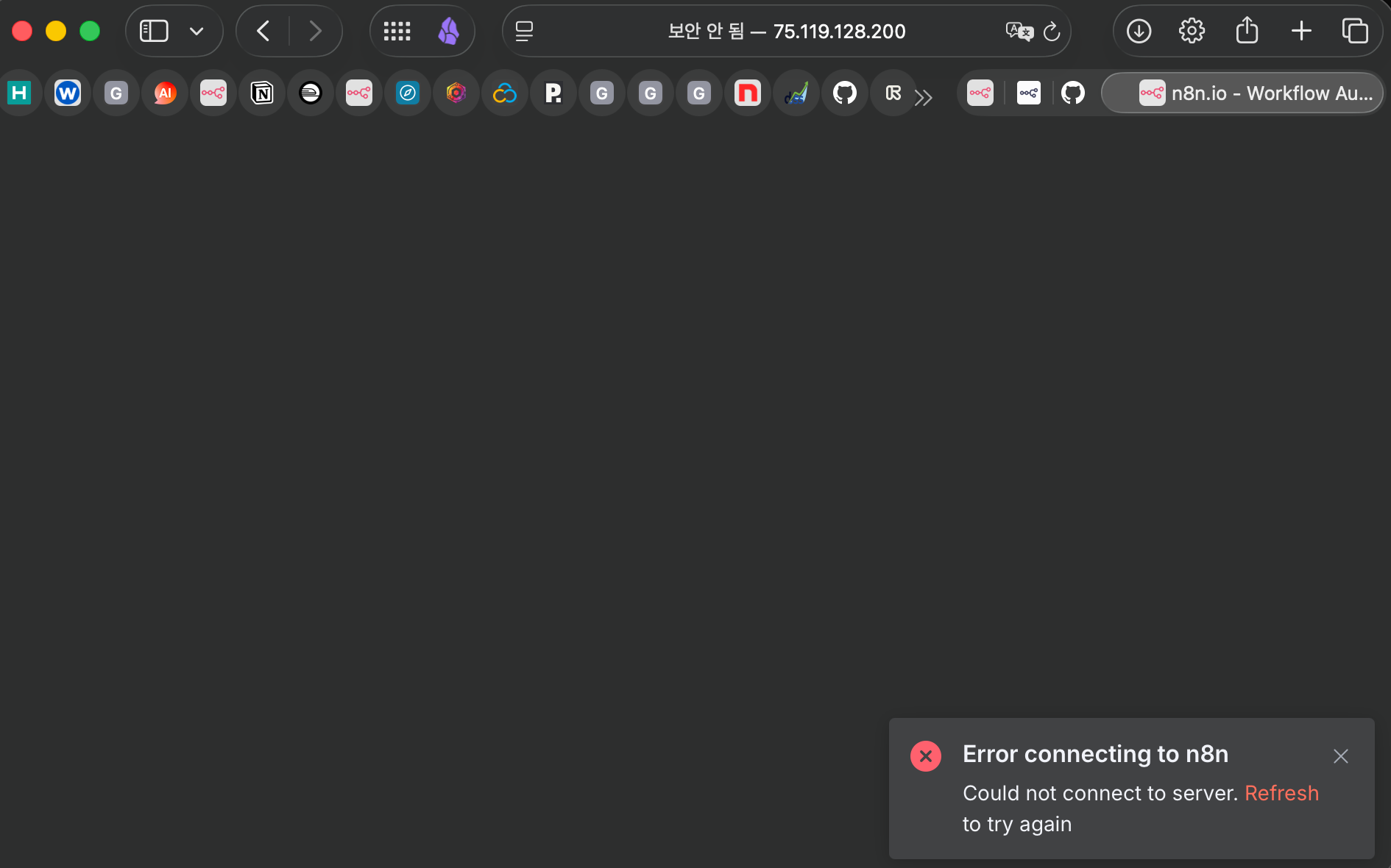Open the teal H favorite

19,93
